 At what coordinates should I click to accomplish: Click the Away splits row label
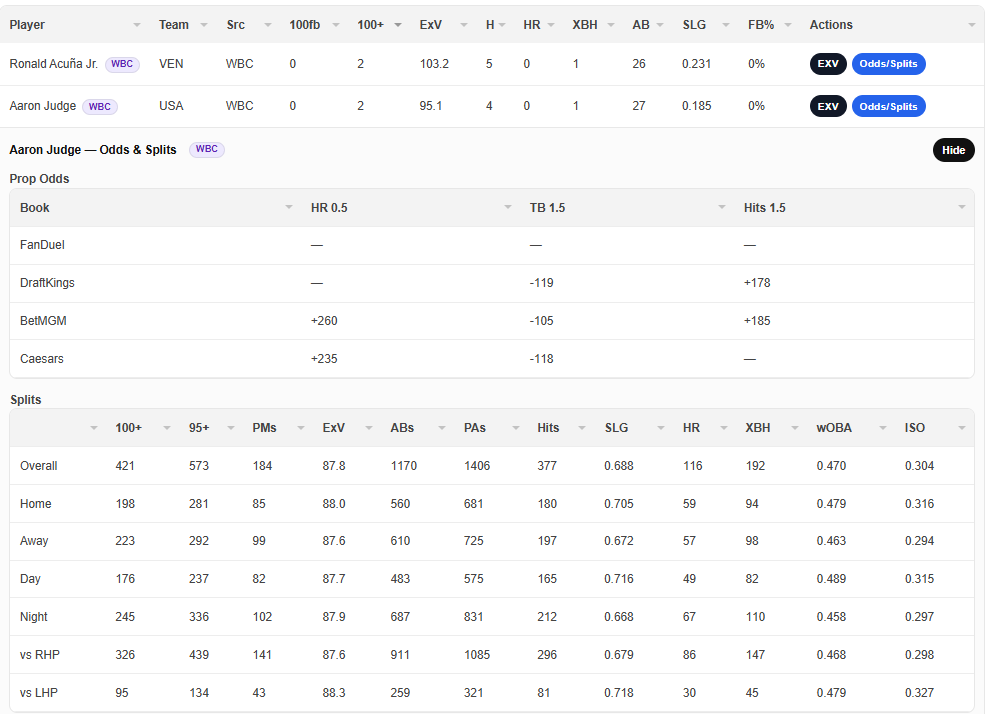pyautogui.click(x=34, y=541)
